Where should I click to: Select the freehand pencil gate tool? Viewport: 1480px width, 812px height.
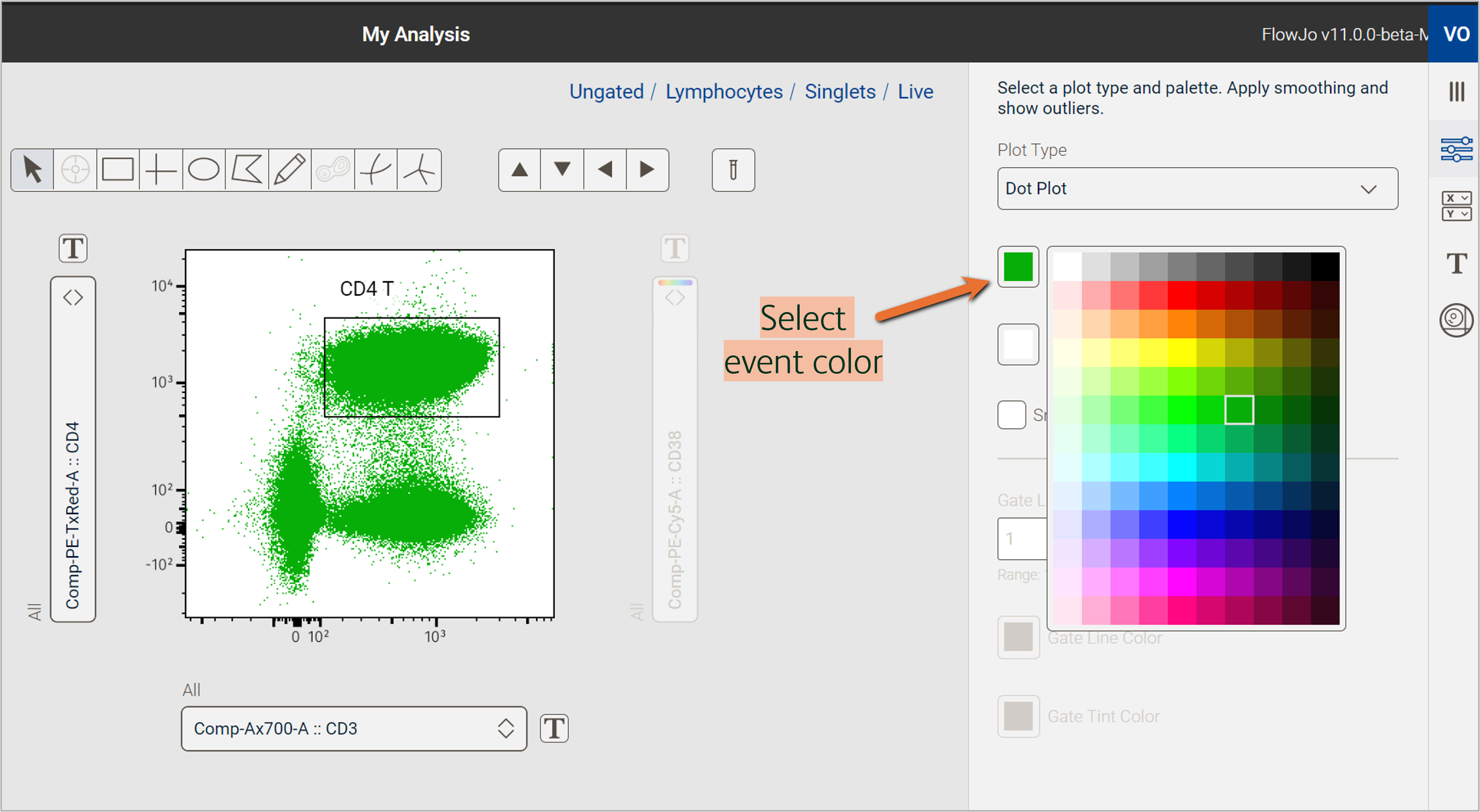(x=289, y=170)
